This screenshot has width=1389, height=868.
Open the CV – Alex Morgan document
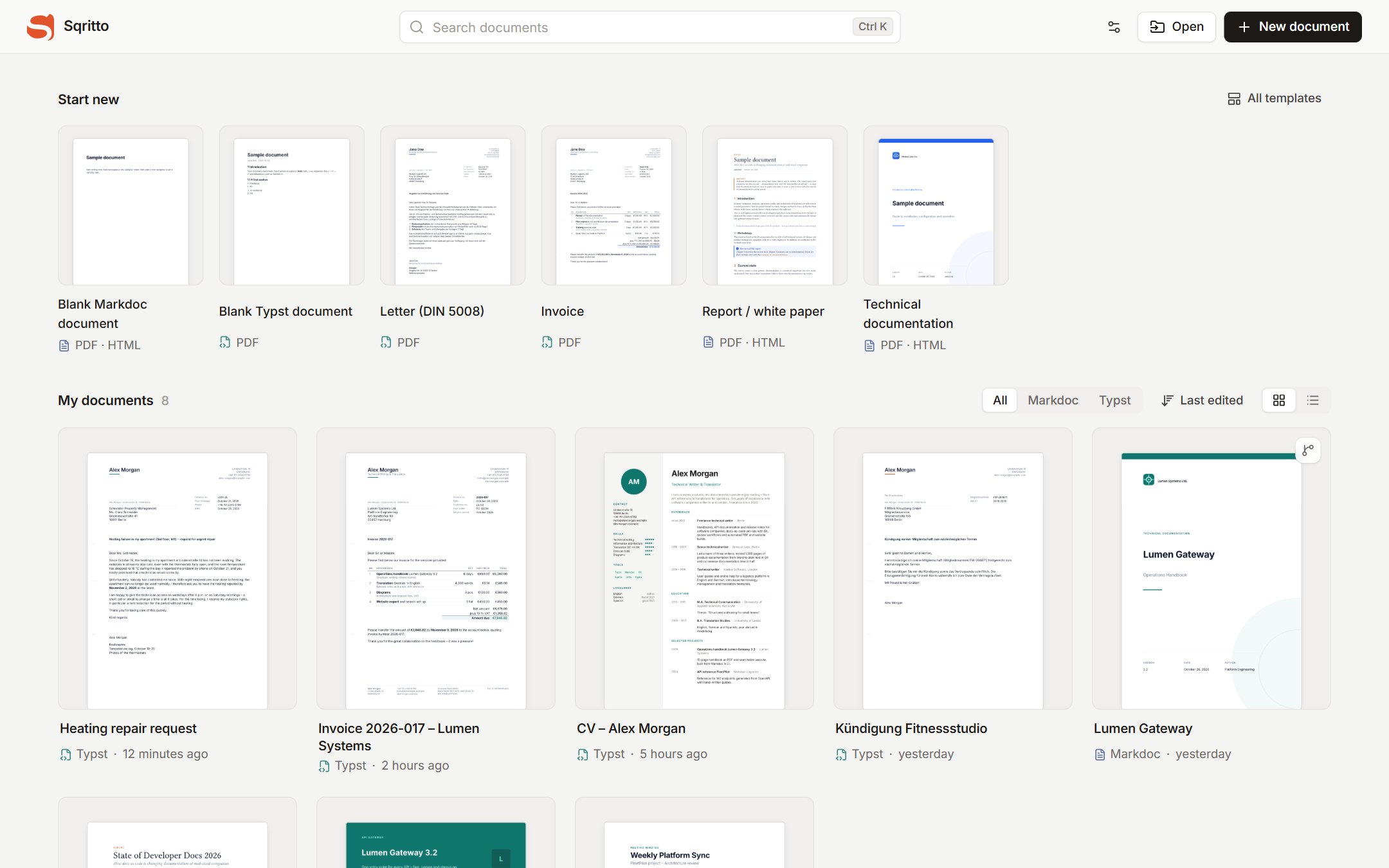coord(694,569)
